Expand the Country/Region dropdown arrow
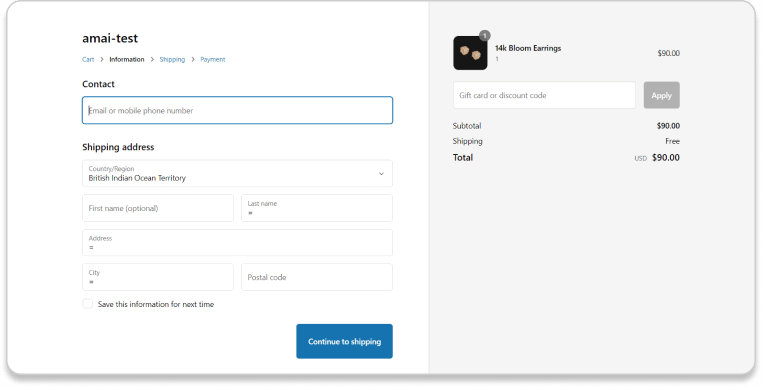762x387 pixels. [x=381, y=174]
